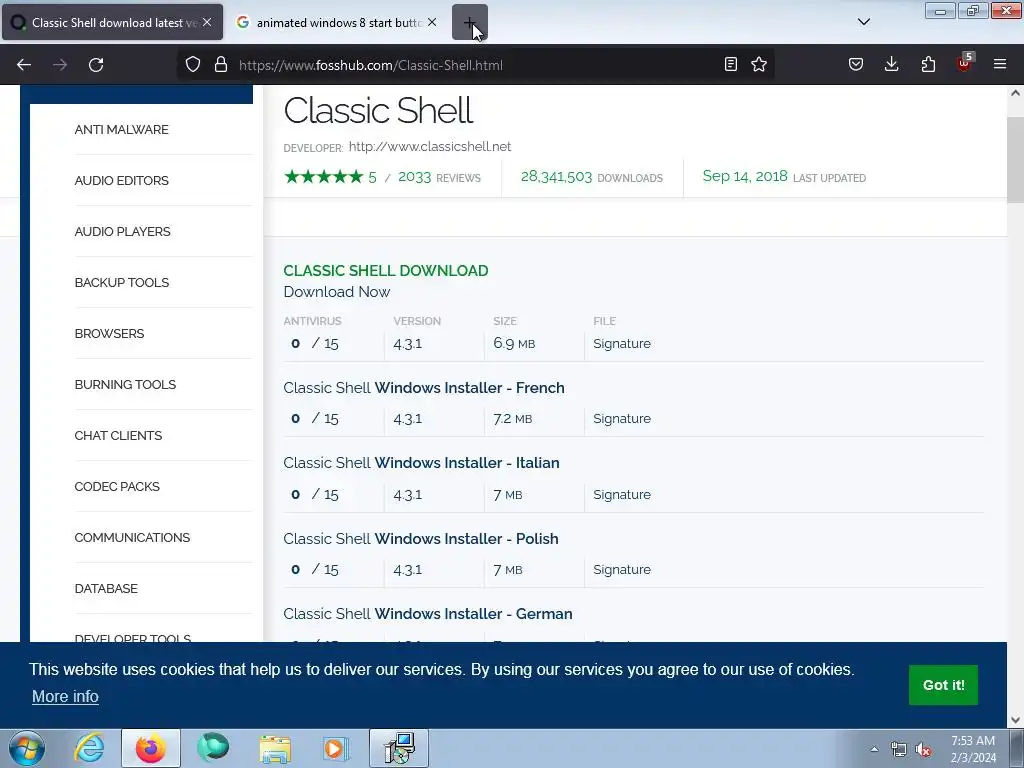Click antivirus 0 / 15 result for French installer

click(315, 418)
